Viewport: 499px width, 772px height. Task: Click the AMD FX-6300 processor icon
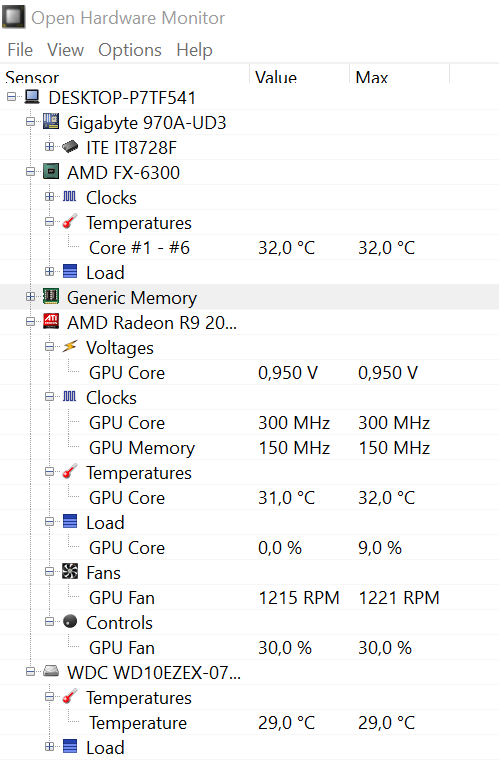51,172
